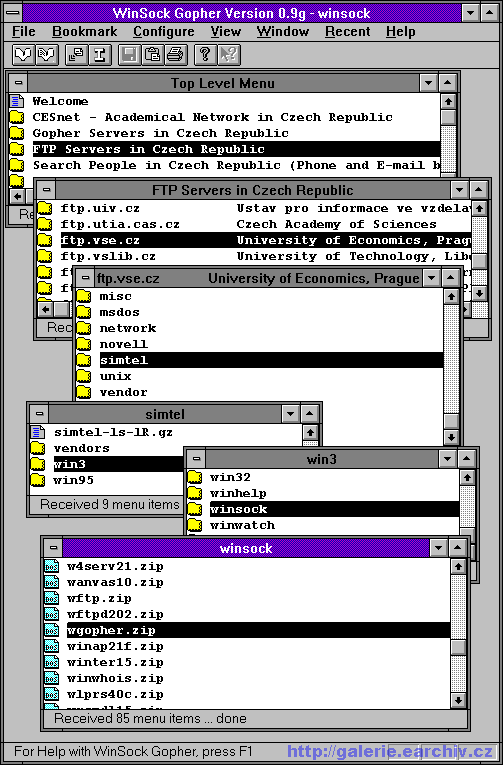Image resolution: width=503 pixels, height=765 pixels.
Task: Select win32 folder in win3 window
Action: pyautogui.click(x=230, y=478)
